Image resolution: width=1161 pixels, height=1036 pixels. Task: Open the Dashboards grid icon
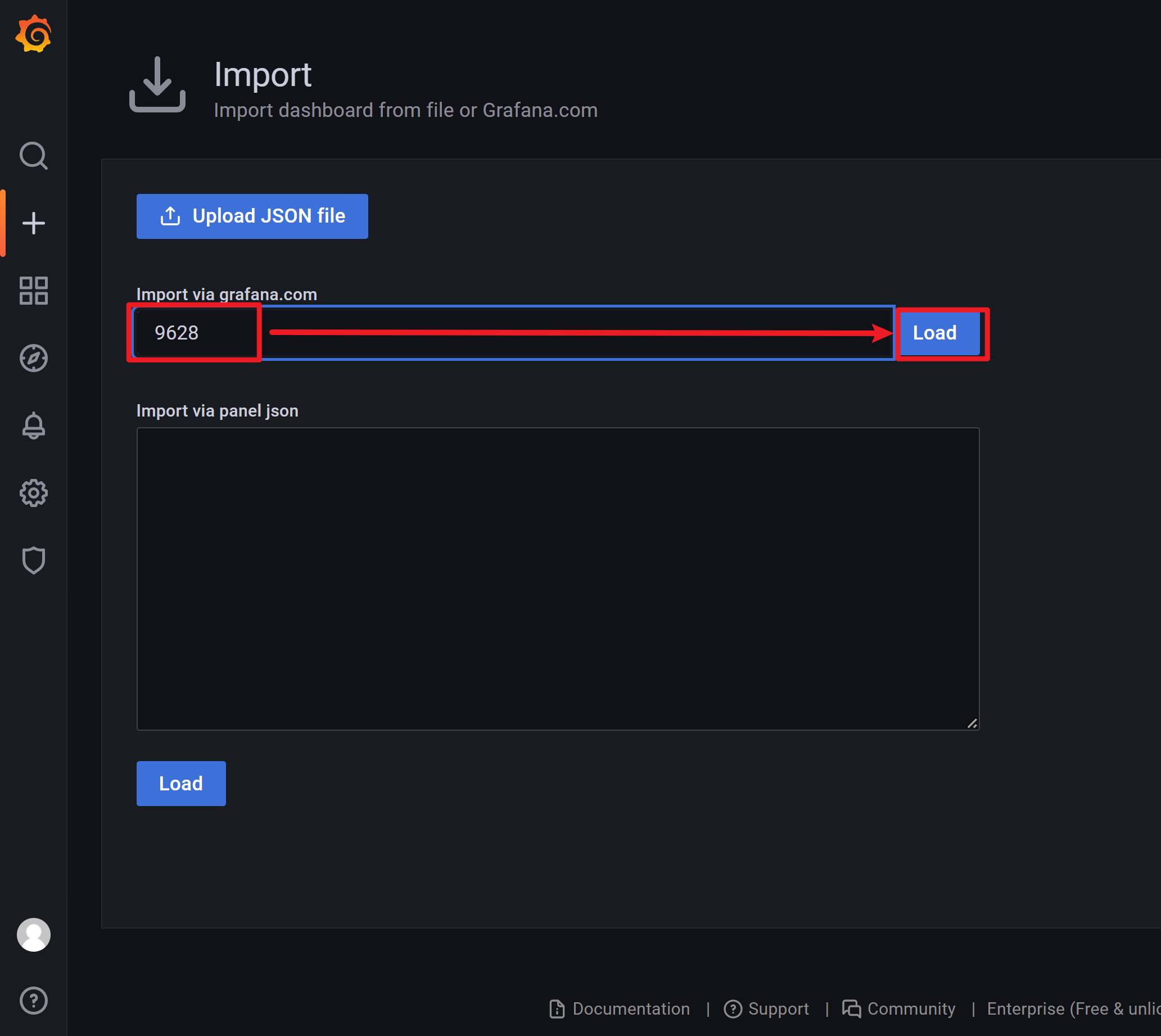tap(34, 291)
